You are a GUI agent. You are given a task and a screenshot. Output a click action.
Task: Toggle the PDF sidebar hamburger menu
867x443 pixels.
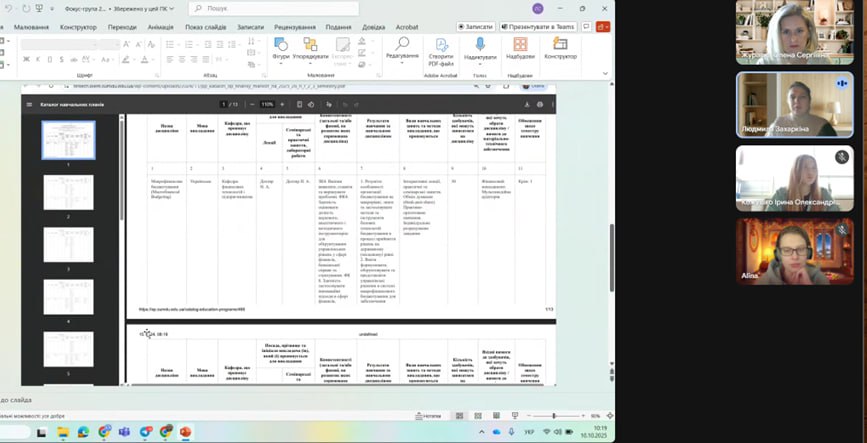pos(30,104)
